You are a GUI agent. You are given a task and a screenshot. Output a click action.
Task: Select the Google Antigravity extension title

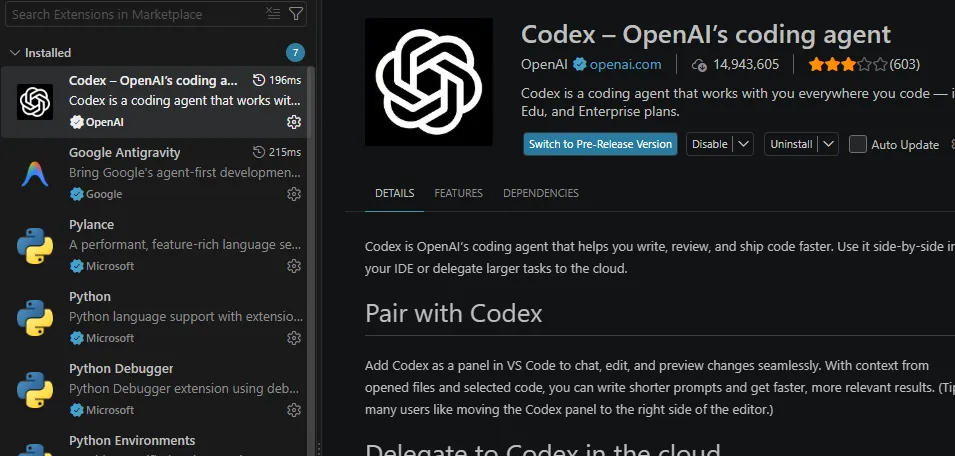125,152
